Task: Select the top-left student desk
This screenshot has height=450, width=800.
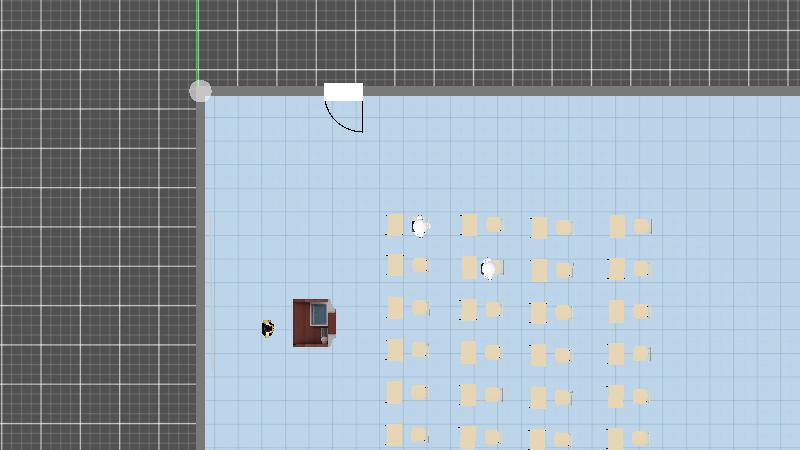Action: point(395,225)
